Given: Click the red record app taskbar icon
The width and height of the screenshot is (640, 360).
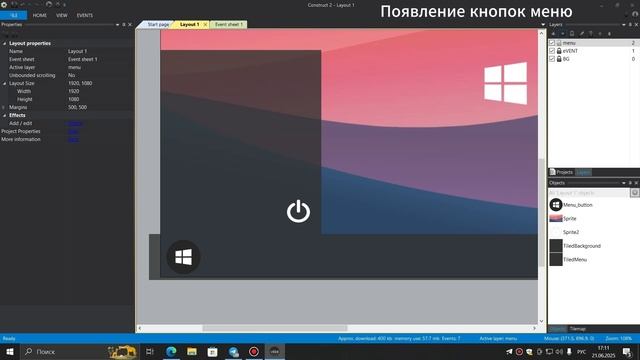Looking at the screenshot, I should (254, 351).
